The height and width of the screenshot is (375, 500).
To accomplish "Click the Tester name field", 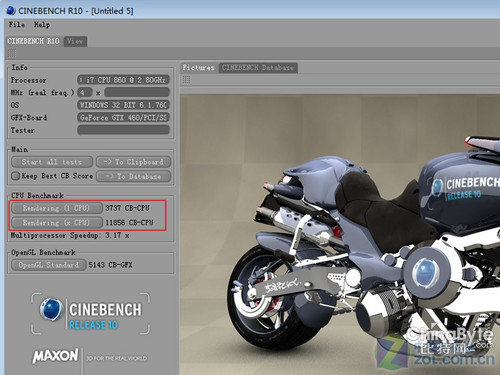I will pyautogui.click(x=124, y=130).
